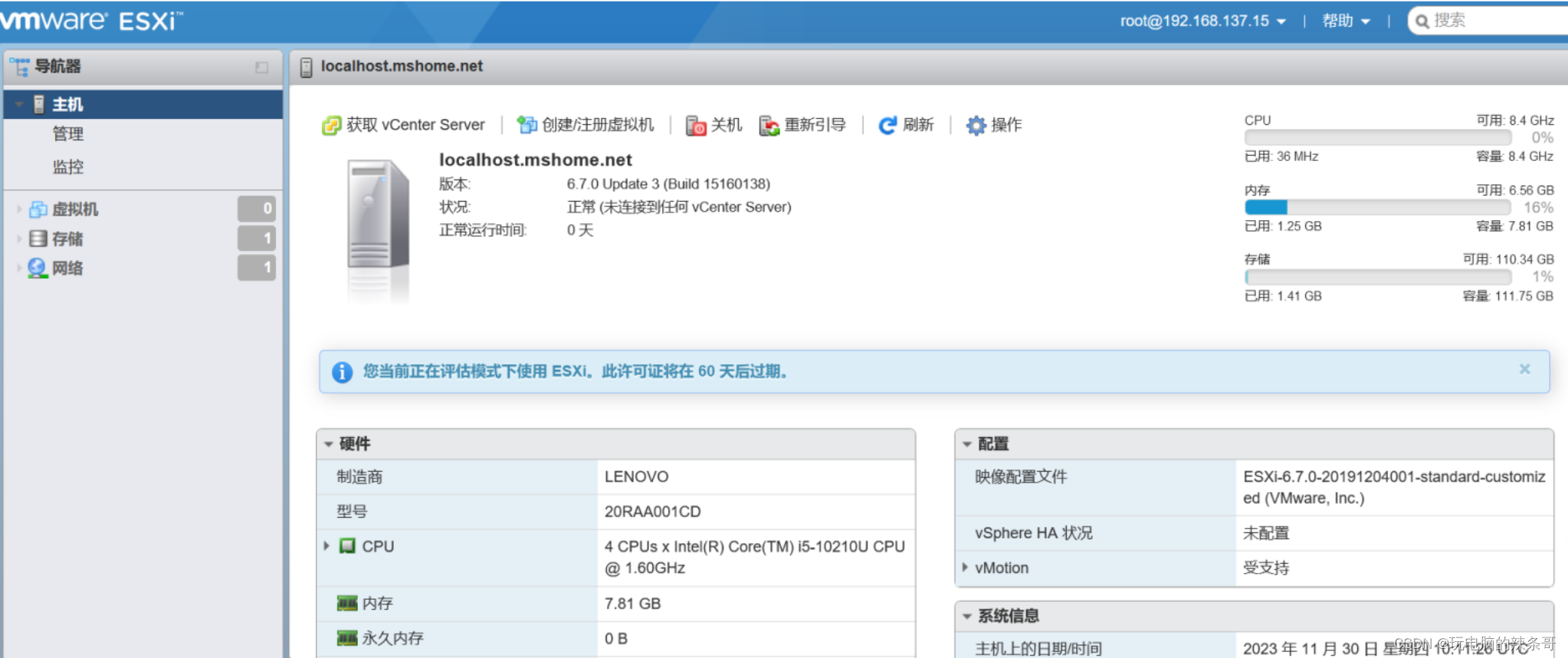Click manufacturer value LENOVO

pyautogui.click(x=636, y=477)
